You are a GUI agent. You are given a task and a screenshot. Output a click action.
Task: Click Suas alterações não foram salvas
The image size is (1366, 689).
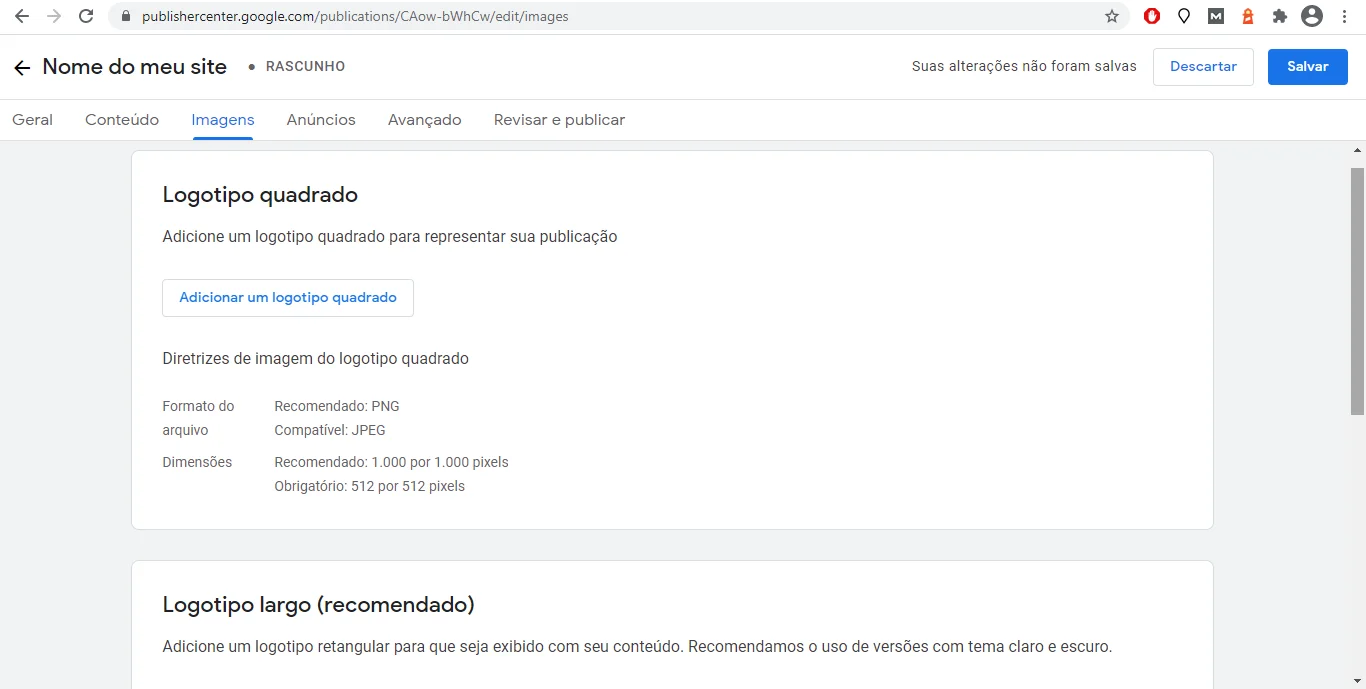click(1024, 67)
